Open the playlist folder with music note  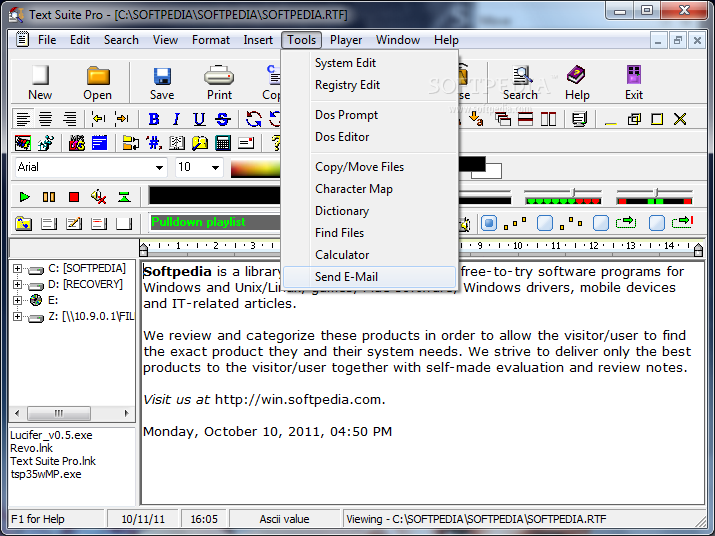coord(24,224)
